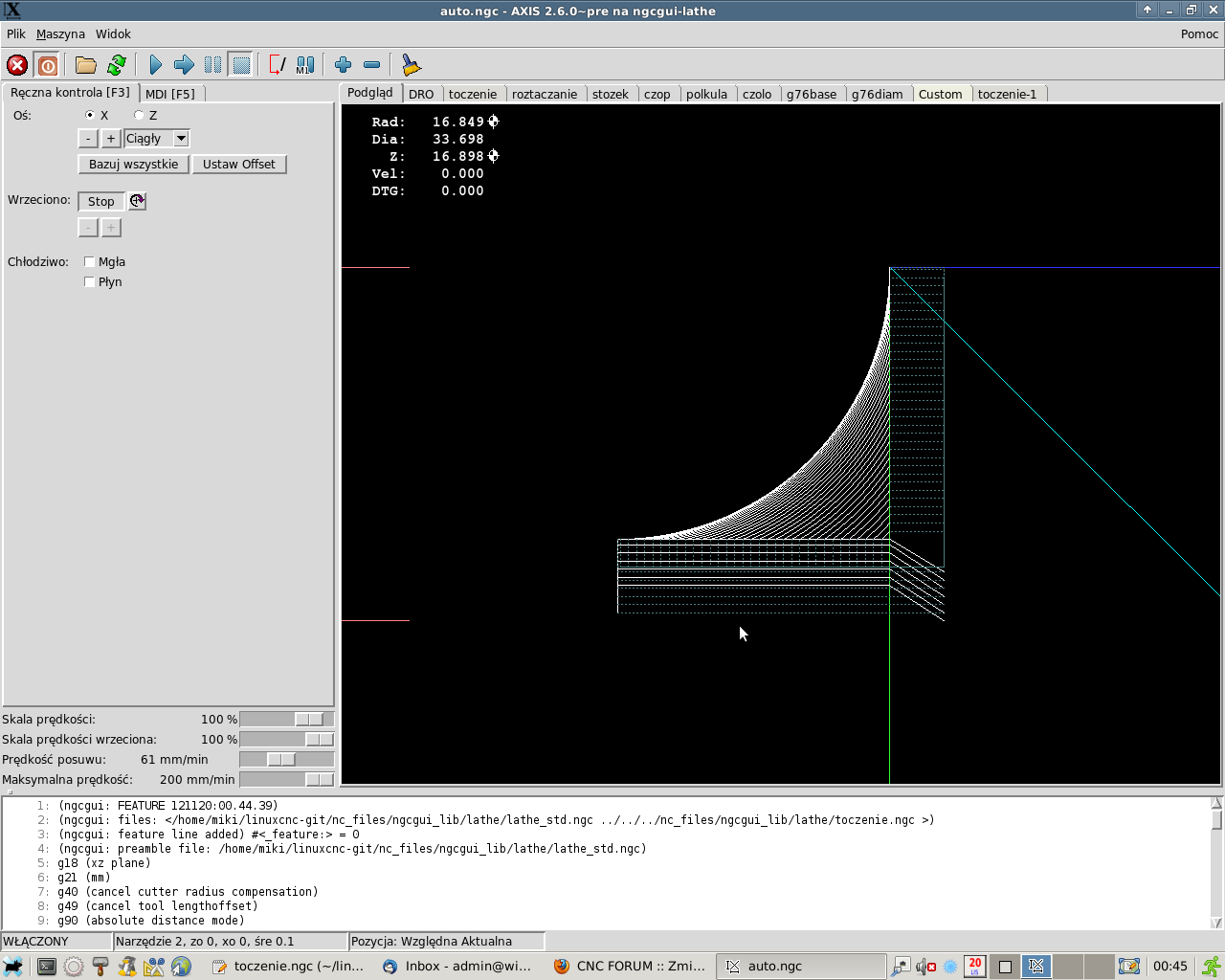Screen dimensions: 1225x980
Task: Switch to Ręczna kontrola [F3] tab
Action: click(x=70, y=92)
